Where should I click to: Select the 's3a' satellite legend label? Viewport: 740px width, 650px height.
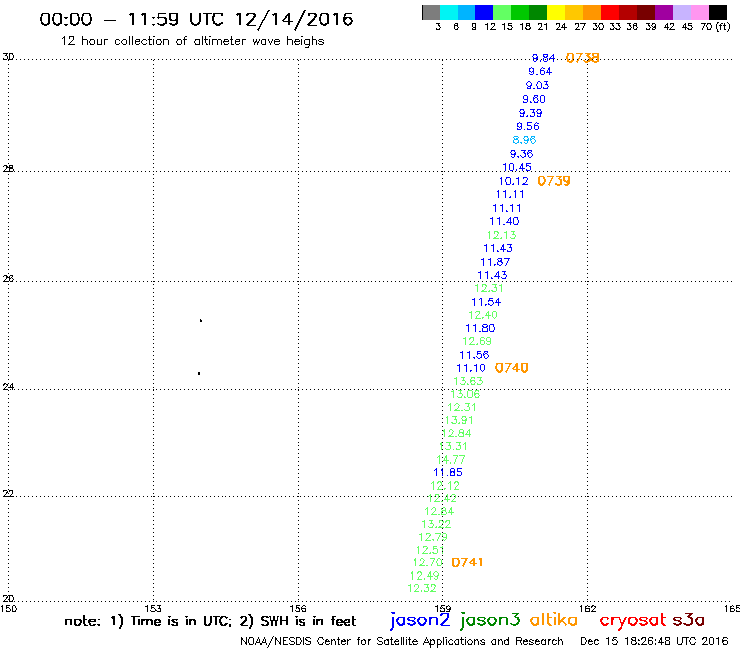pos(689,620)
